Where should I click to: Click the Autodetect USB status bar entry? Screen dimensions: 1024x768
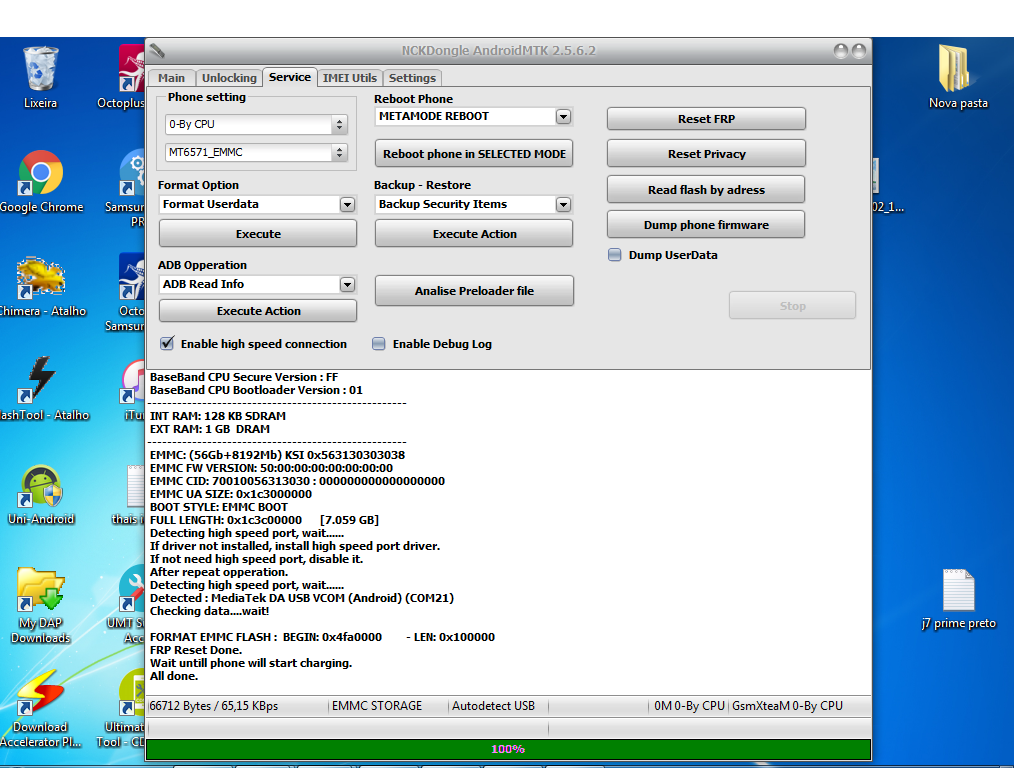coord(493,706)
